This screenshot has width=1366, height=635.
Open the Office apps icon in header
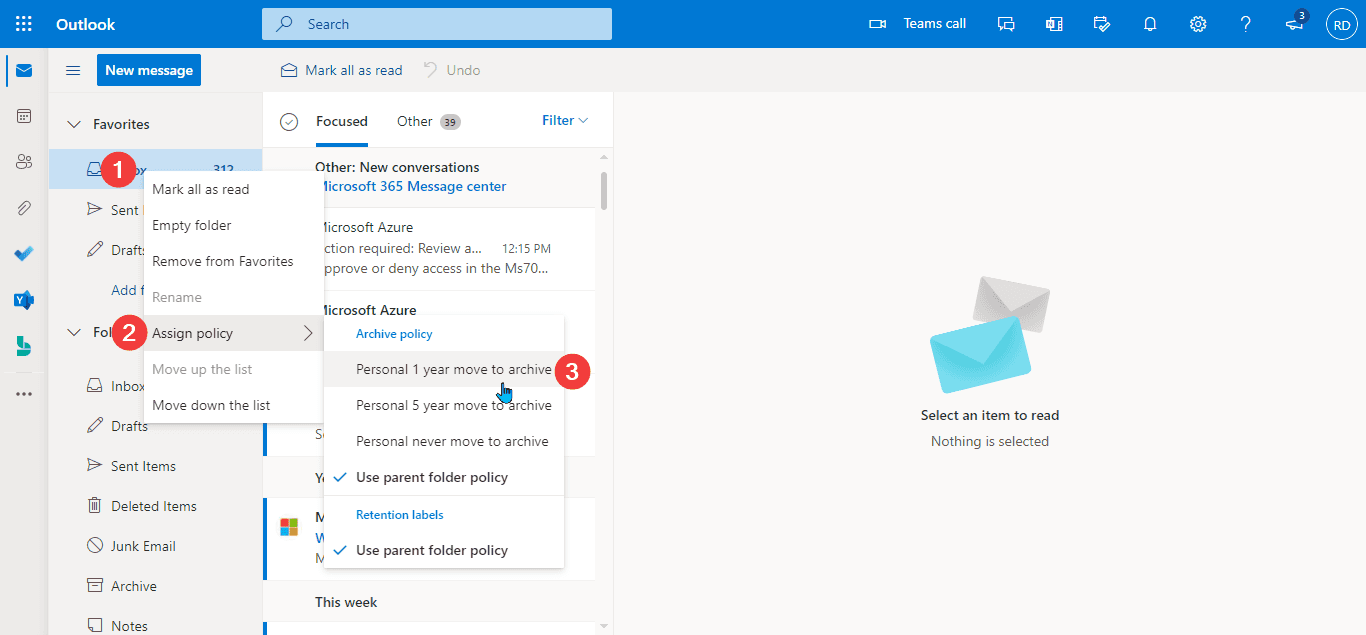(1054, 24)
